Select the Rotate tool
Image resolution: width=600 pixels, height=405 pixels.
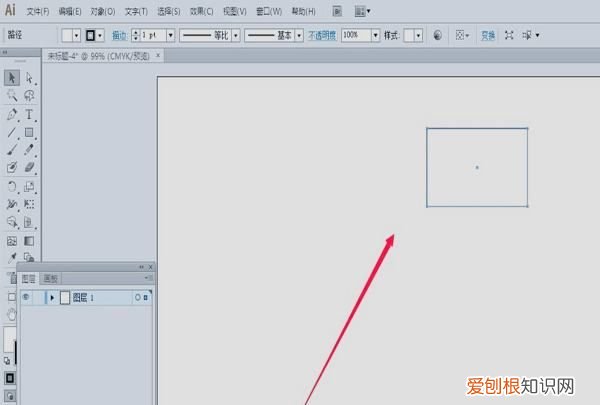pos(12,186)
